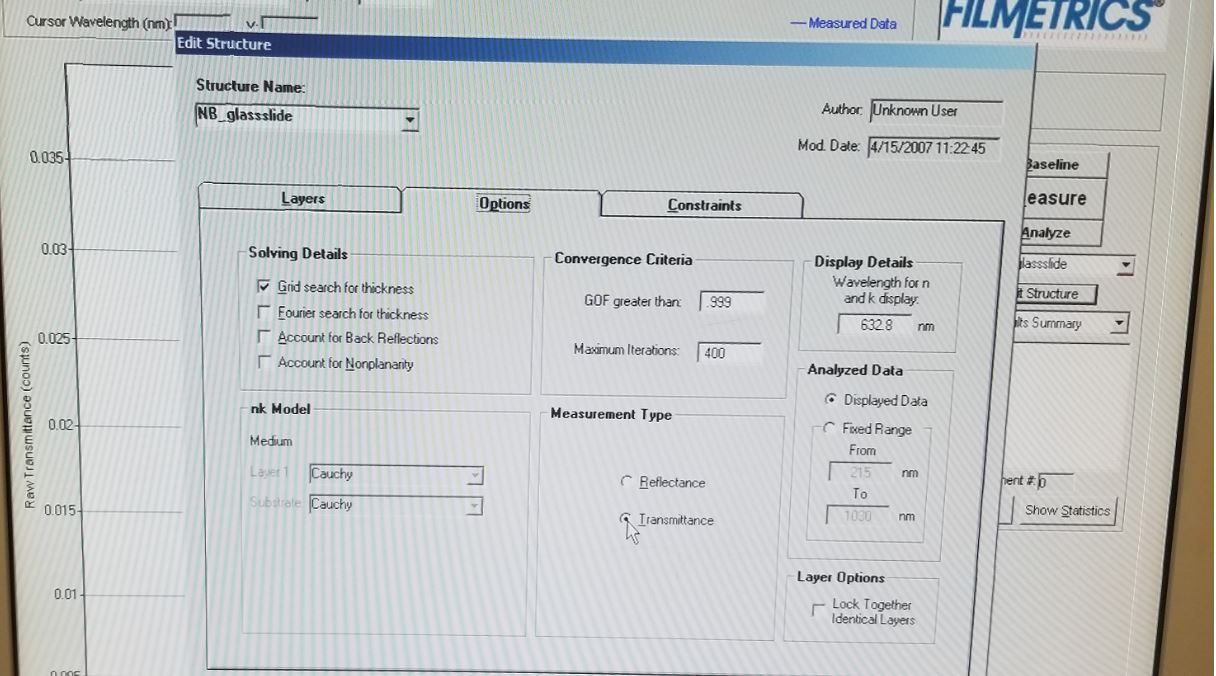The image size is (1216, 676).
Task: Enable Fourier search for thickness
Action: click(264, 313)
